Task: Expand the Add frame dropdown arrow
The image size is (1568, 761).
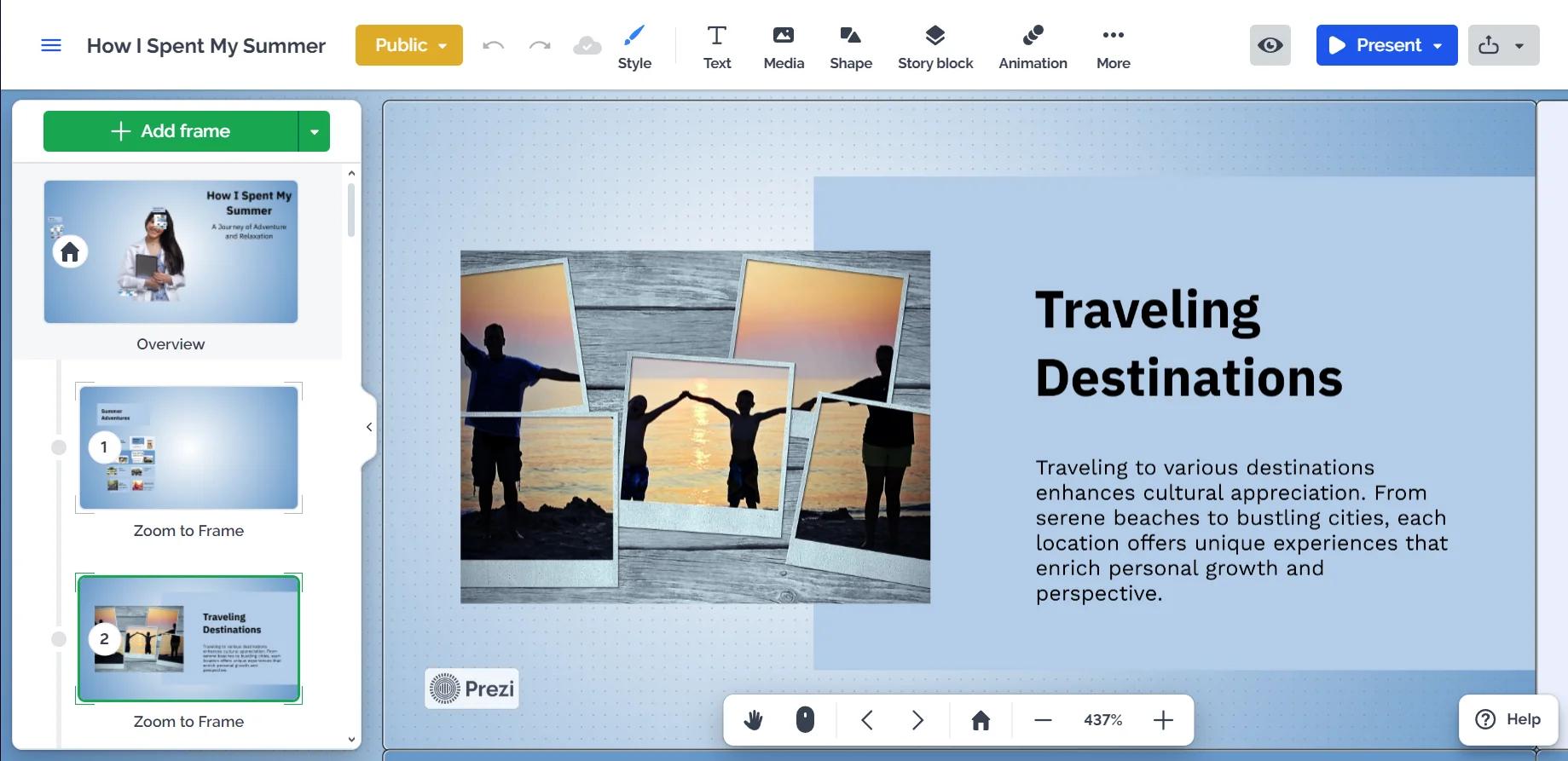Action: [x=314, y=131]
